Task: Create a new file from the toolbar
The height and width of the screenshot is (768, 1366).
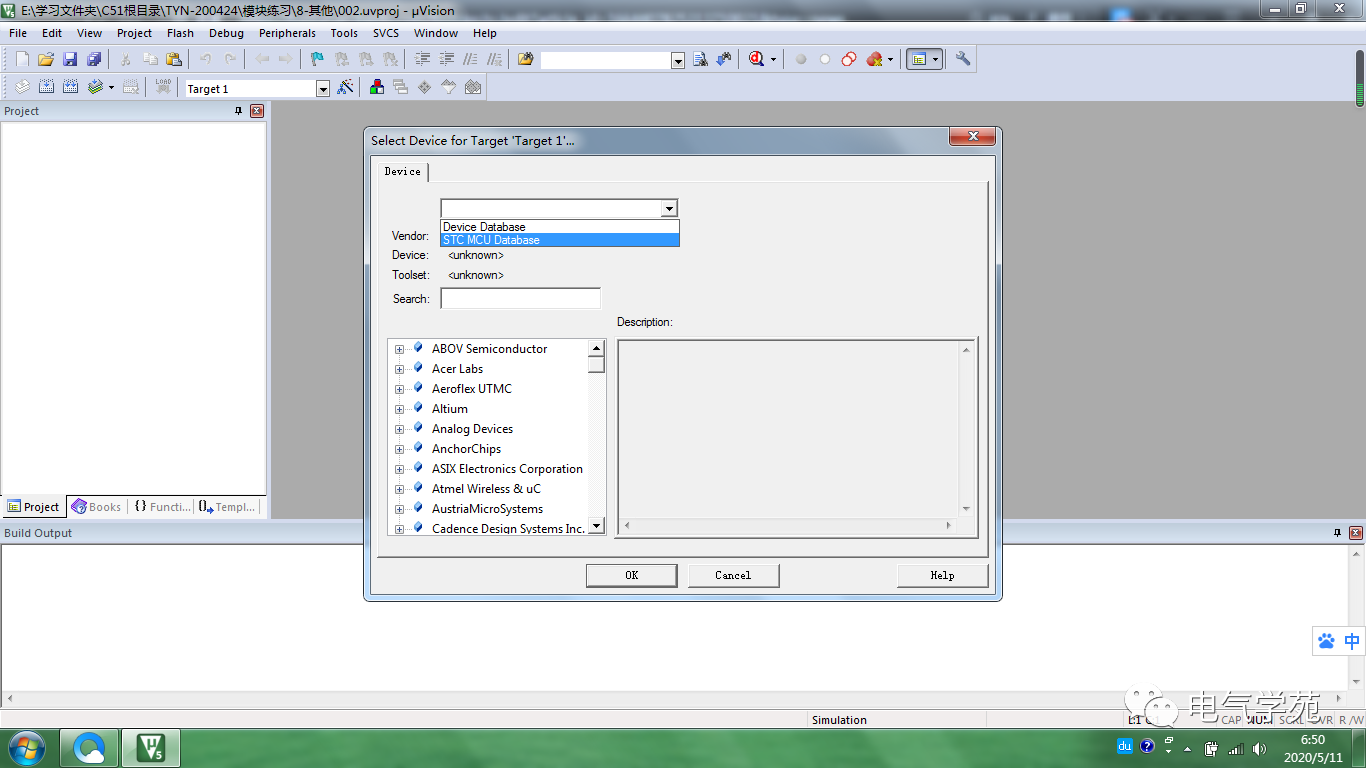Action: pyautogui.click(x=22, y=59)
